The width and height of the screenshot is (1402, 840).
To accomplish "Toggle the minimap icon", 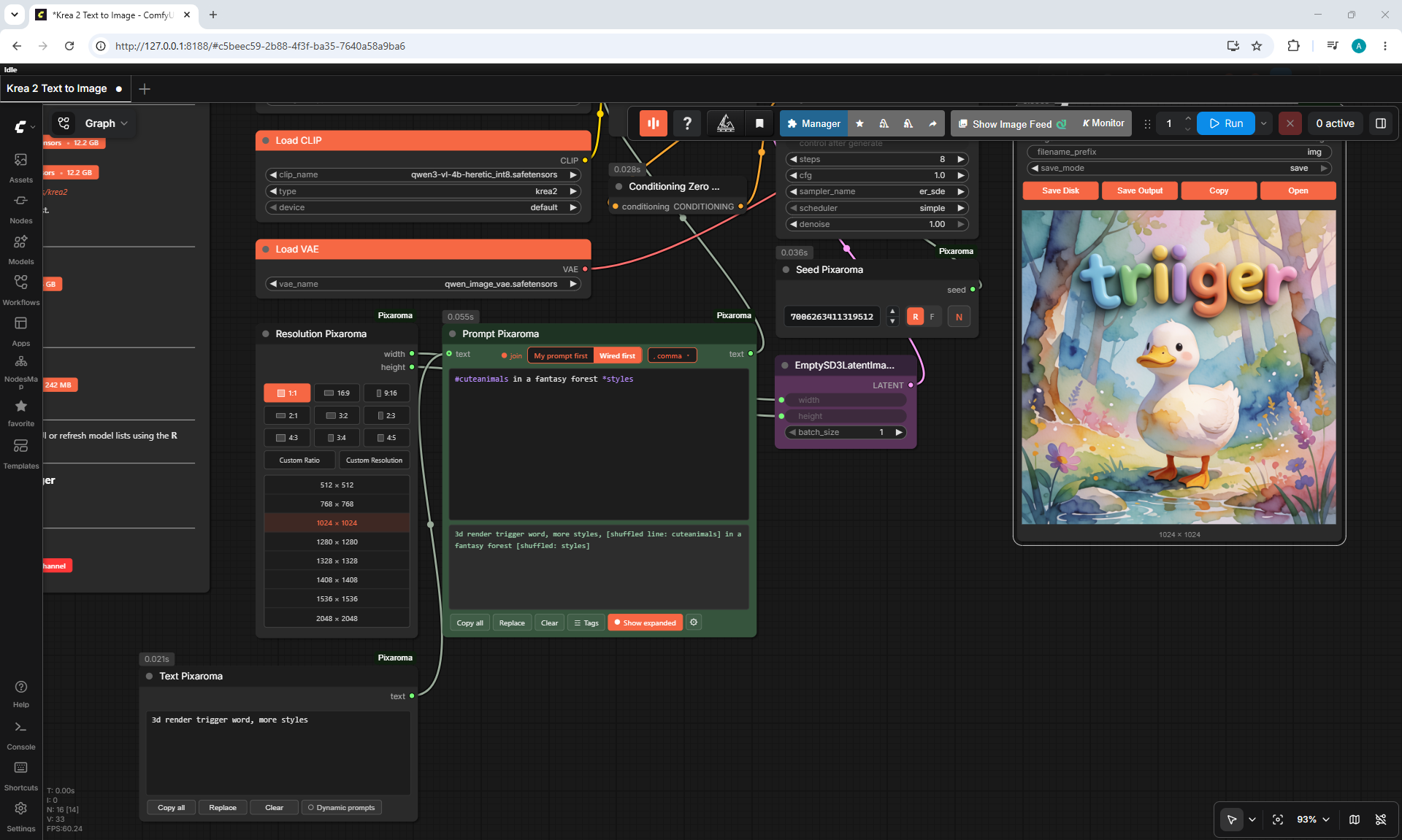I will pyautogui.click(x=1355, y=820).
